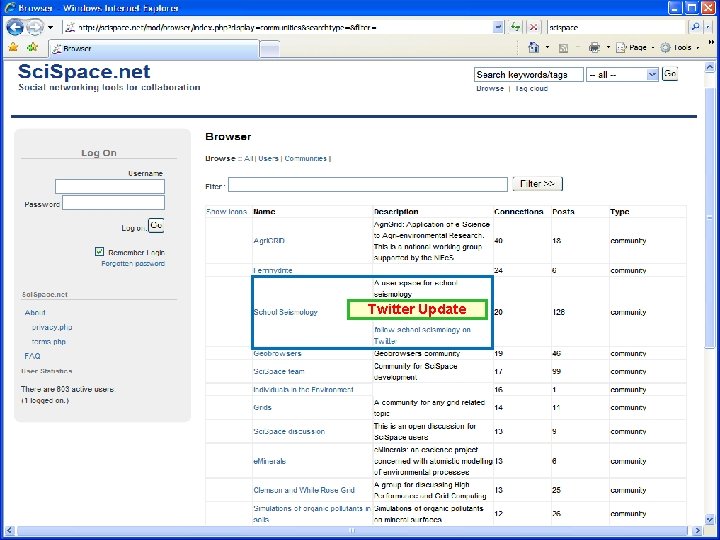Click the Show icons link
Viewport: 720px width, 540px height.
[x=226, y=212]
